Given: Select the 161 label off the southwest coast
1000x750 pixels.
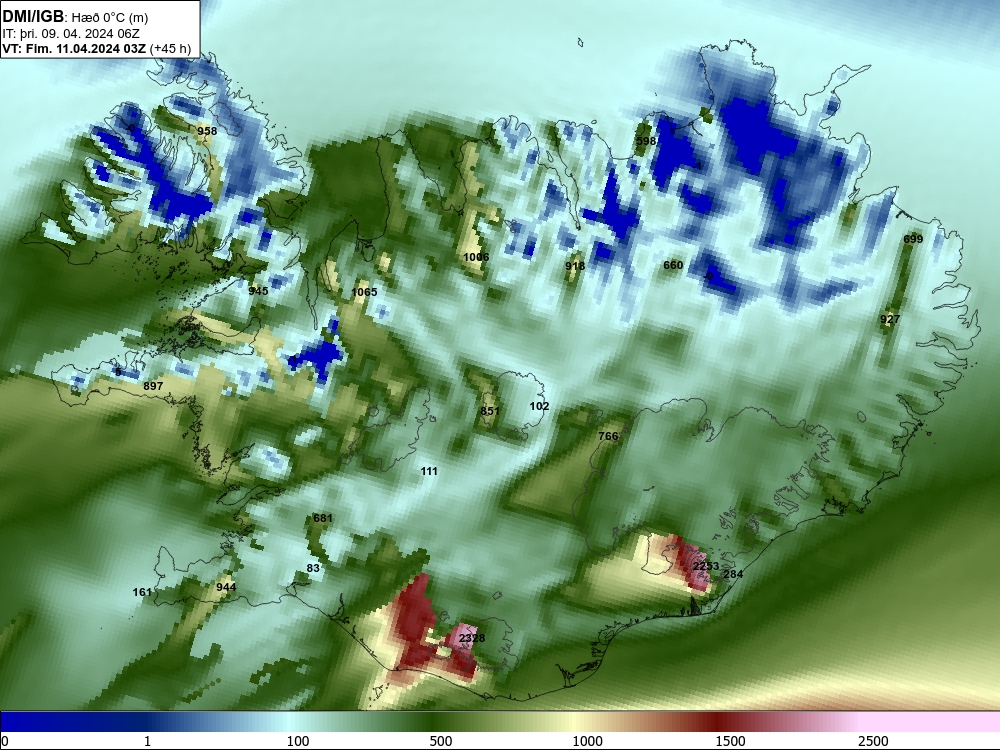Looking at the screenshot, I should 142,592.
